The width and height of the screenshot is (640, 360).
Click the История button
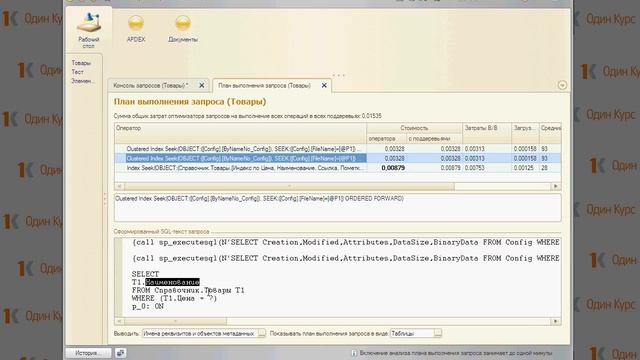[x=89, y=353]
